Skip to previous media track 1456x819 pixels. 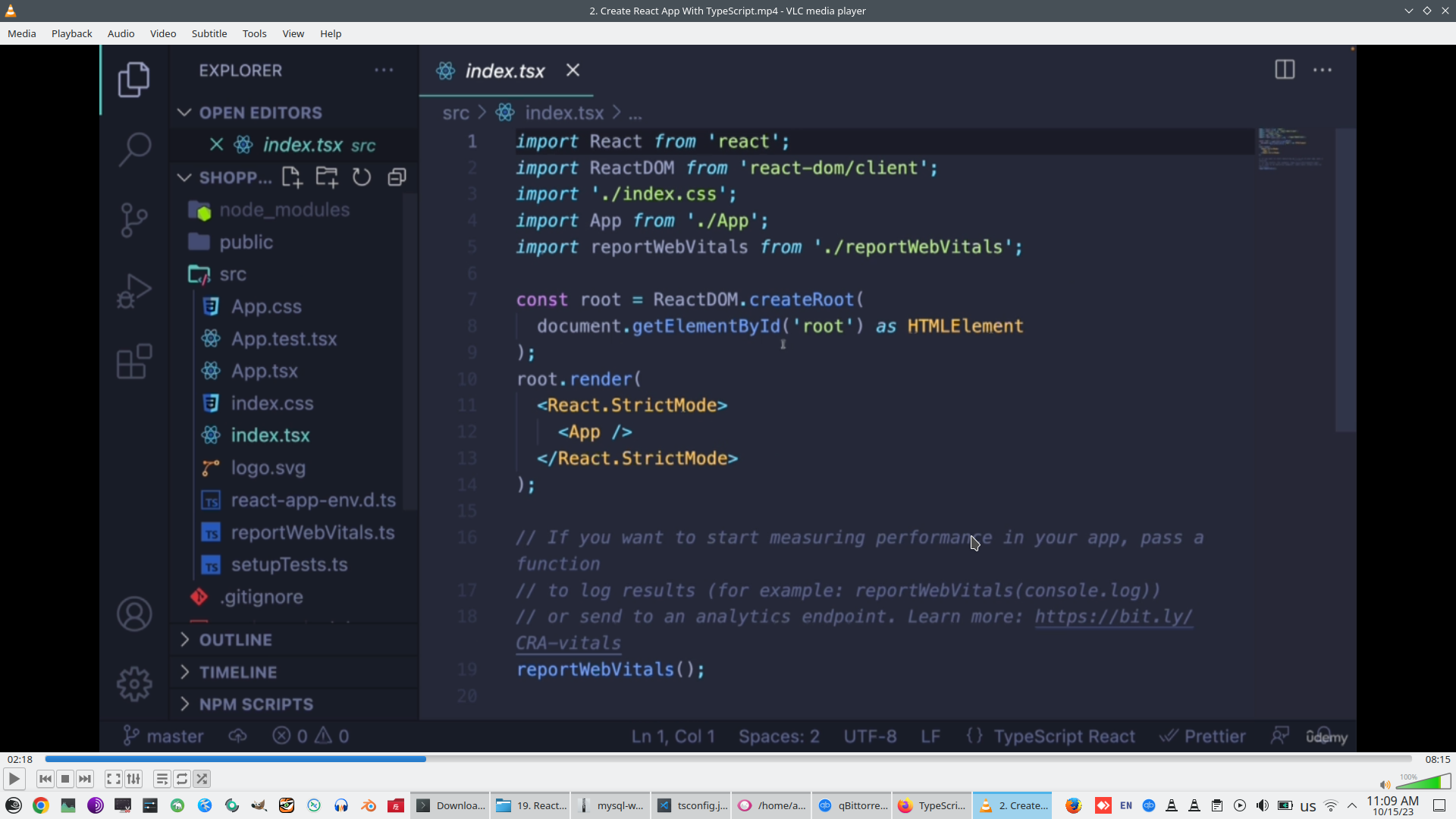[x=45, y=779]
